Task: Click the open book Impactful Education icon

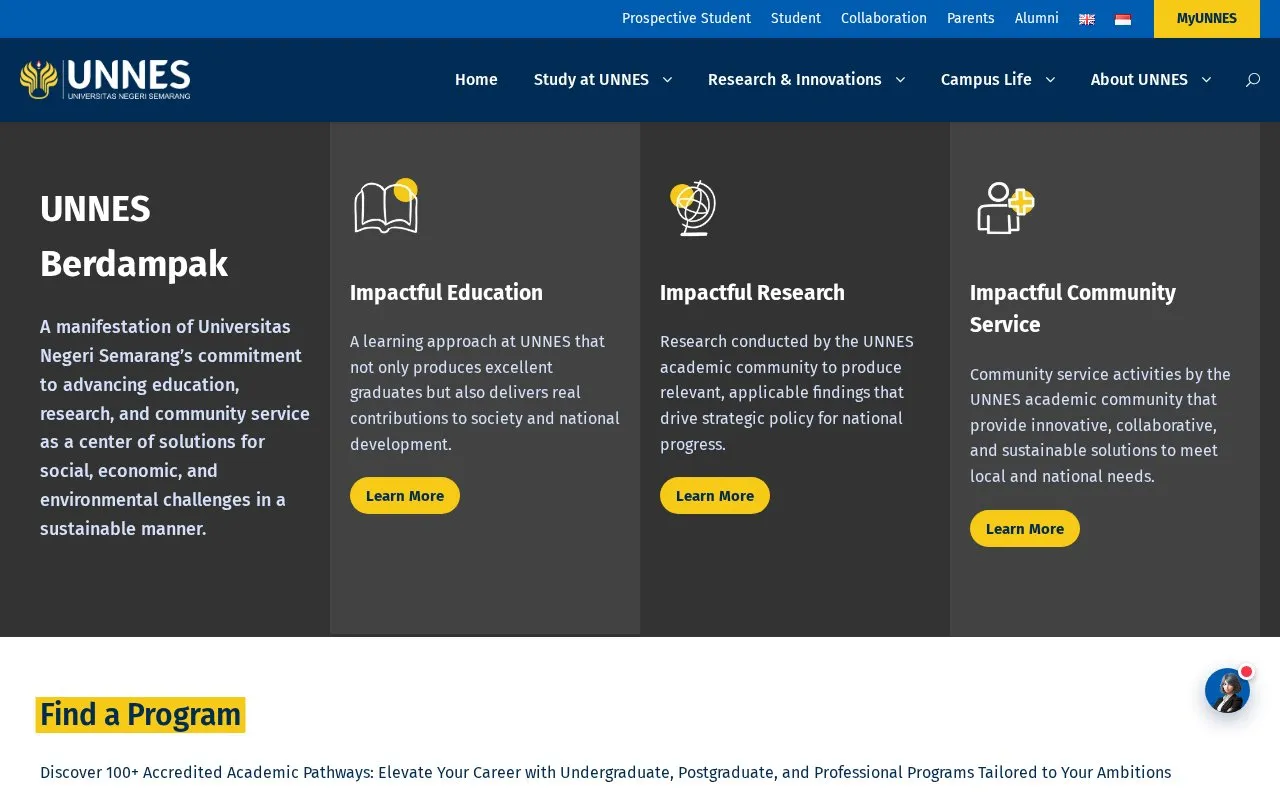Action: coord(386,206)
